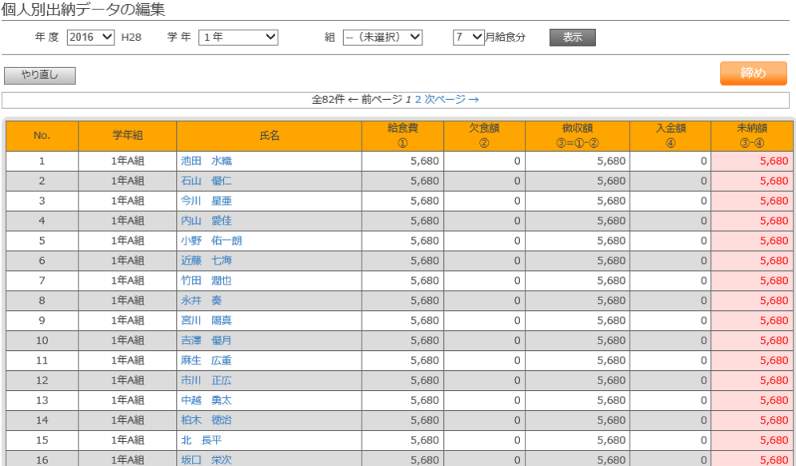Click the 学年組 column header
Image resolution: width=796 pixels, height=466 pixels.
pos(127,136)
